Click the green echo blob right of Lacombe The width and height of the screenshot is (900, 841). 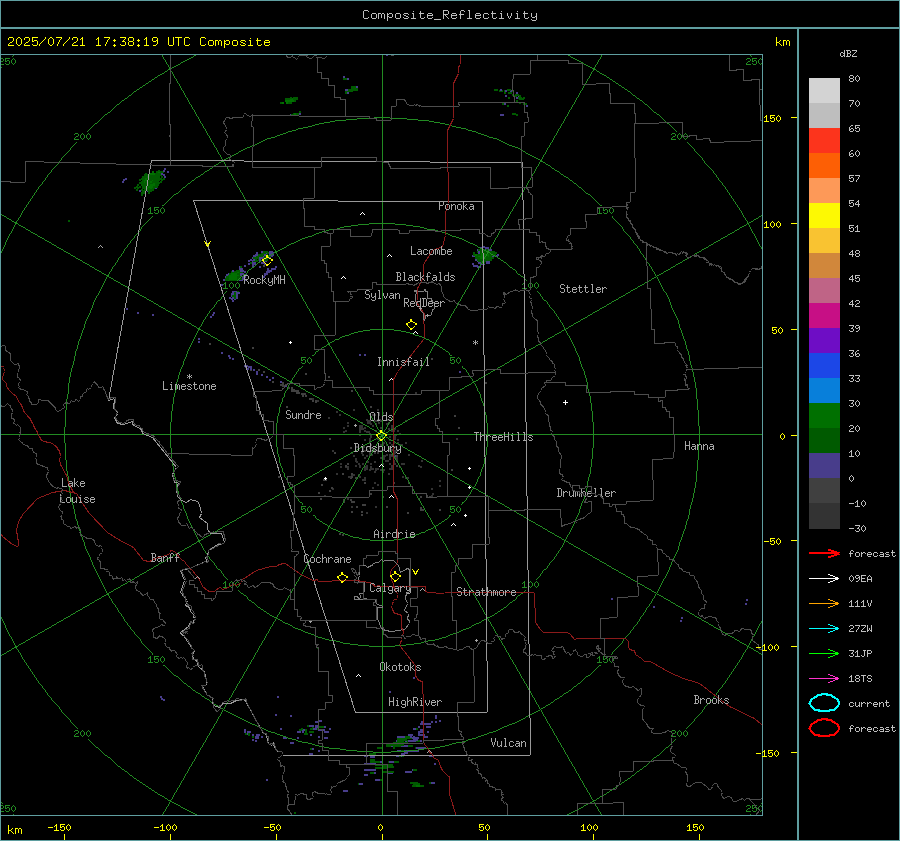(x=484, y=256)
